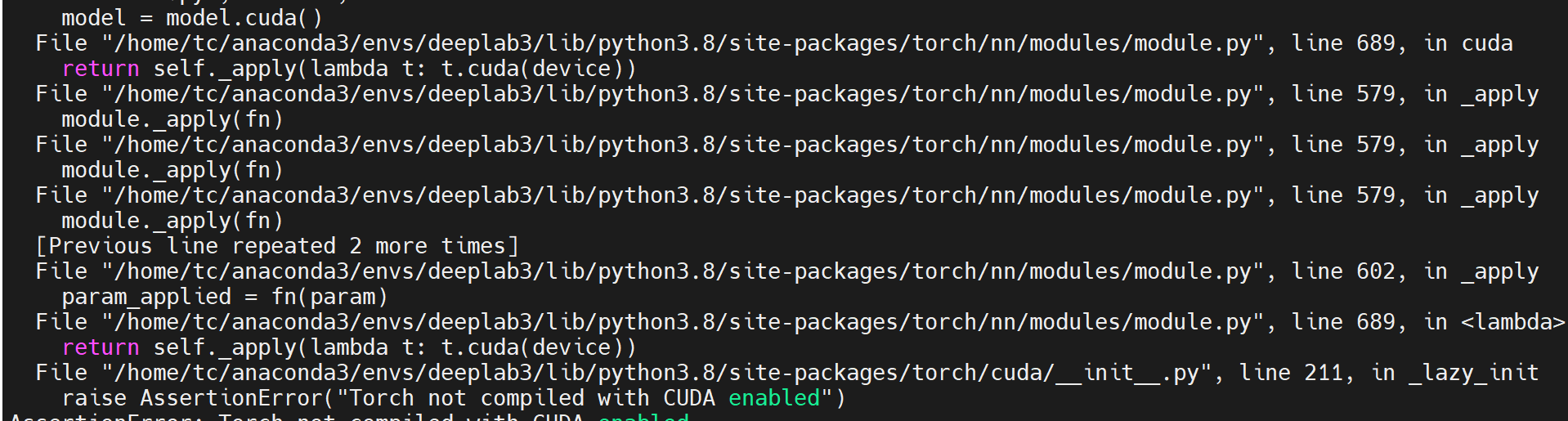Click the 'Previous line repeated 2 more times' text
The height and width of the screenshot is (421, 1568).
[277, 246]
